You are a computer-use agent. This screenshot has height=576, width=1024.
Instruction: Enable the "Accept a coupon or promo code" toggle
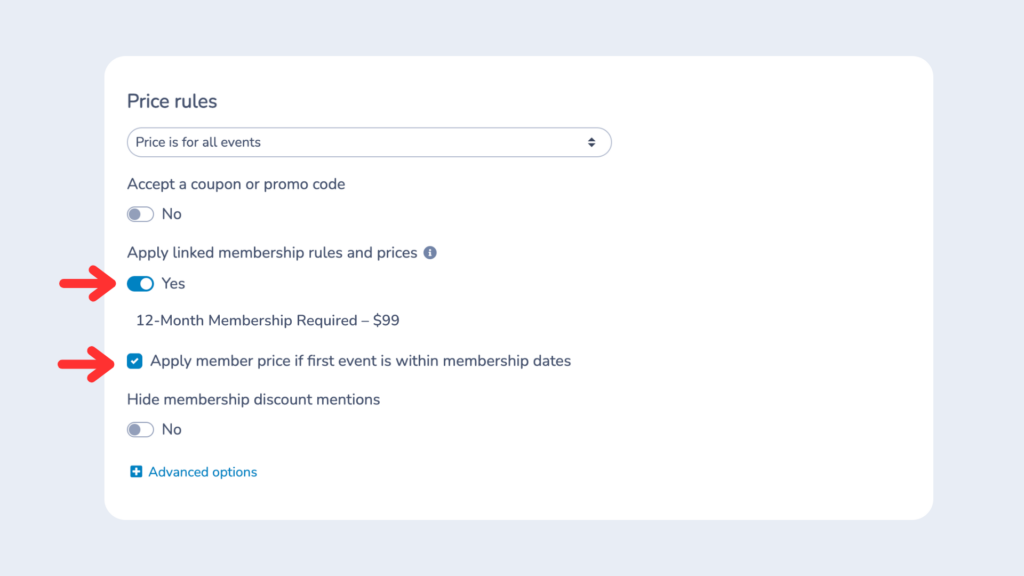139,213
